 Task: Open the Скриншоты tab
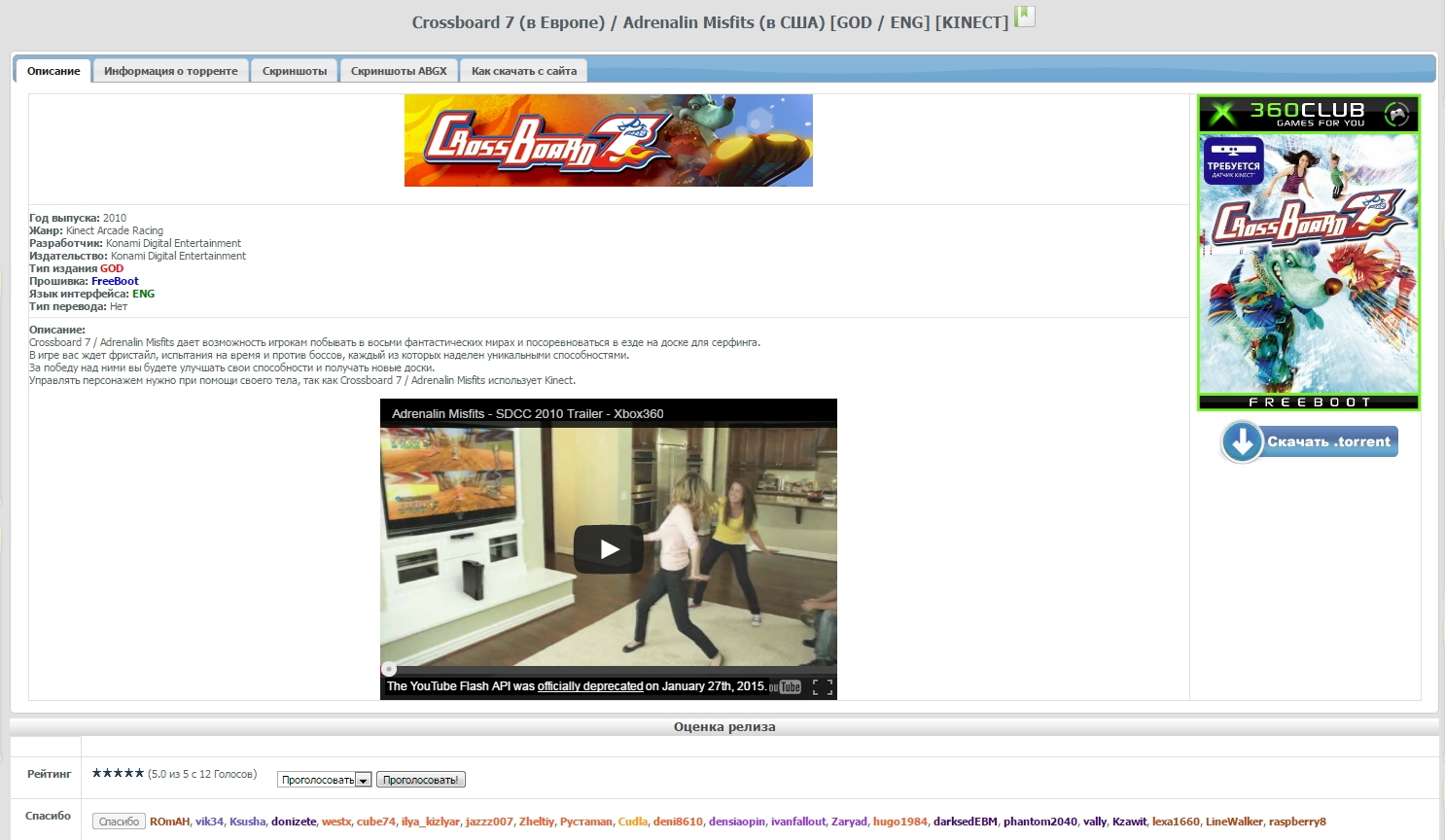click(295, 71)
